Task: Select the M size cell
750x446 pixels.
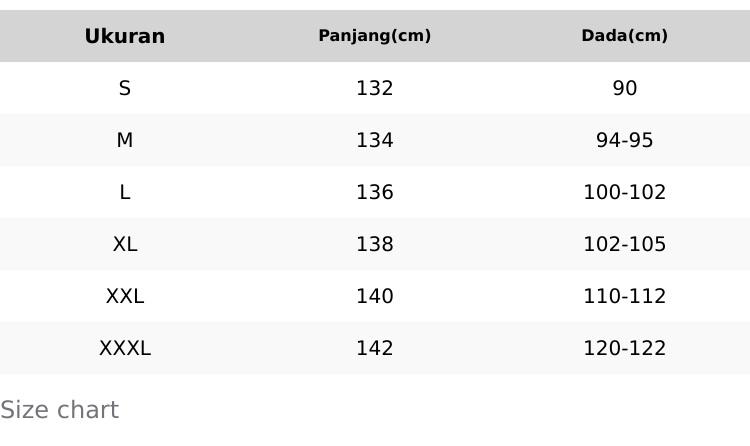Action: click(x=125, y=140)
